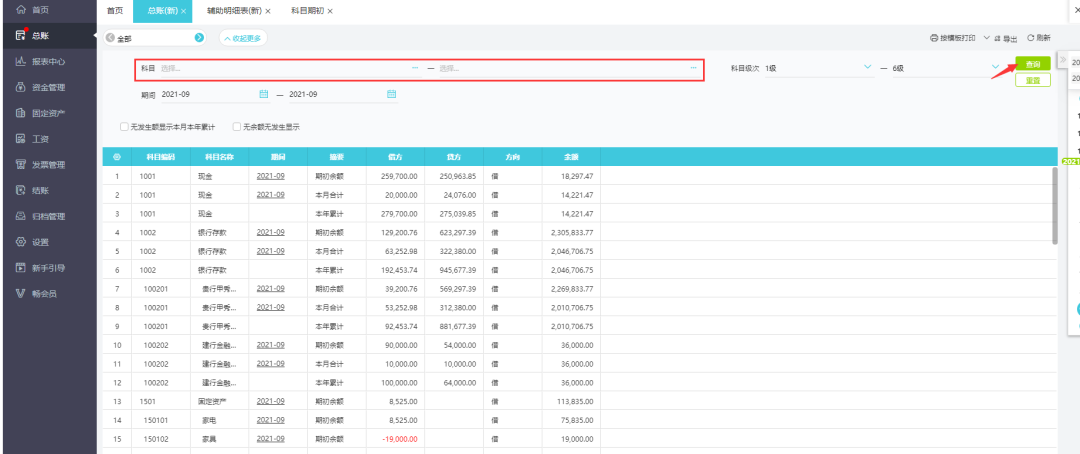Close the 总账(新) tab

pyautogui.click(x=183, y=11)
